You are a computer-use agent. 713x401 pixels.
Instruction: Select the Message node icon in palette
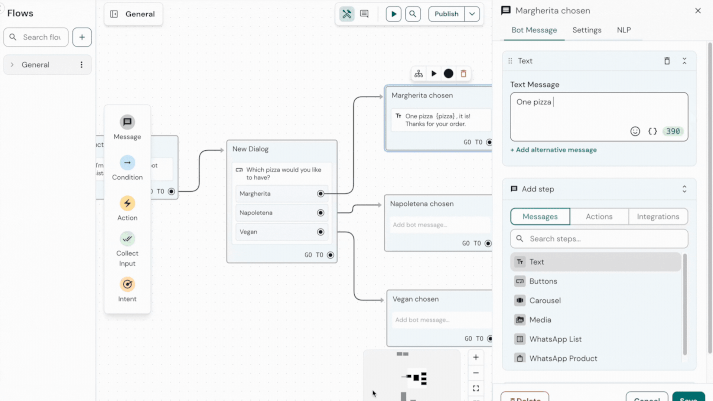click(x=127, y=122)
